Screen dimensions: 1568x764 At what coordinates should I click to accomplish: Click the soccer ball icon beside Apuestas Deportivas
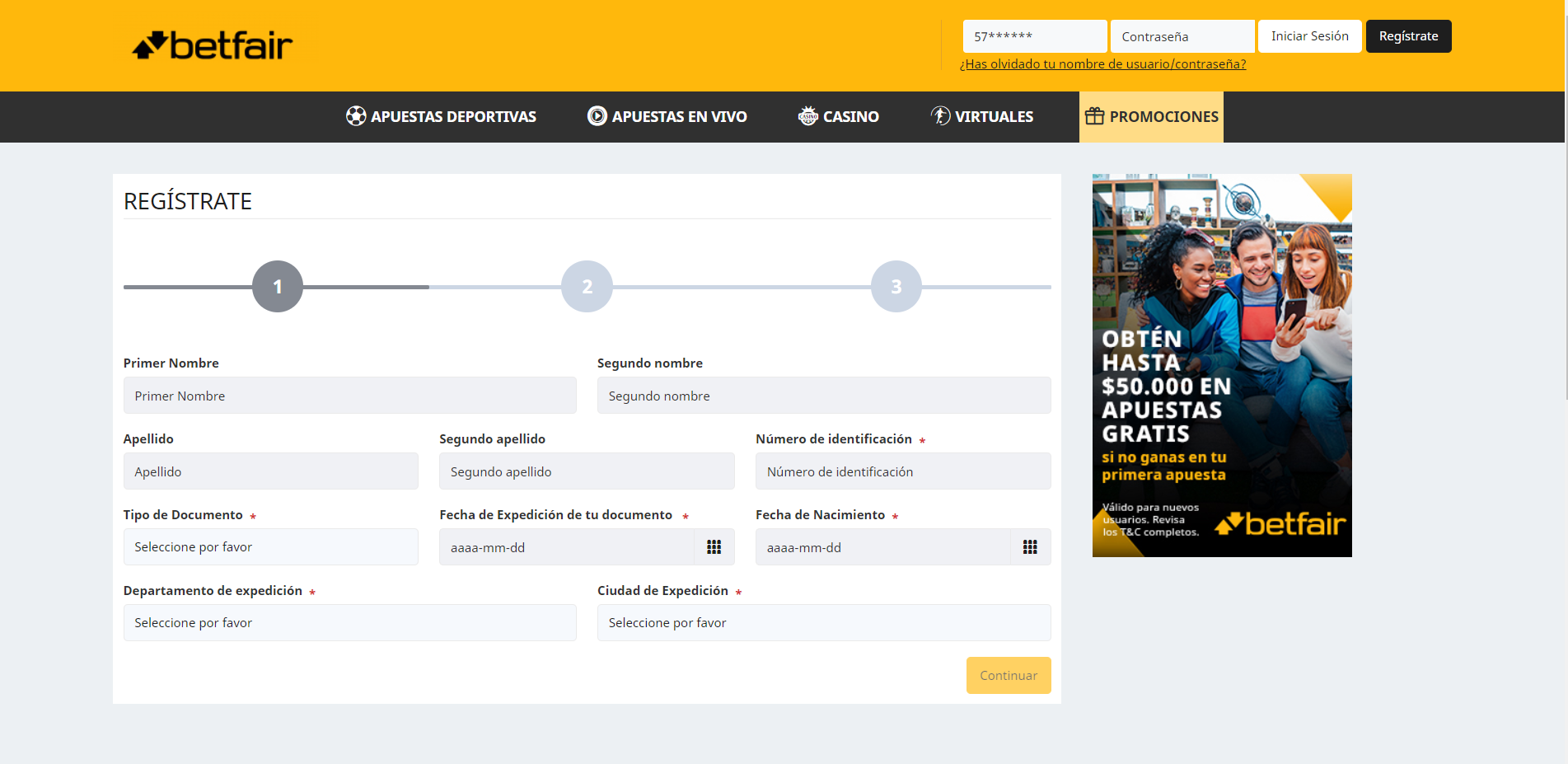tap(356, 116)
